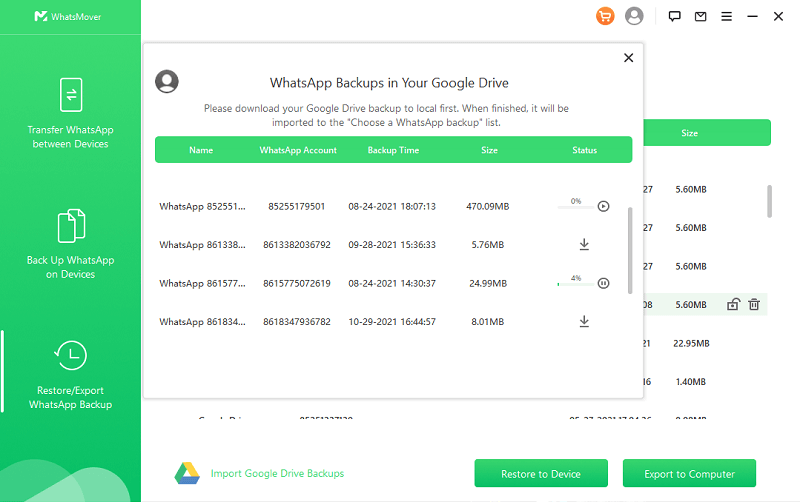Pause the download at 4% progress
The height and width of the screenshot is (502, 800).
click(603, 284)
